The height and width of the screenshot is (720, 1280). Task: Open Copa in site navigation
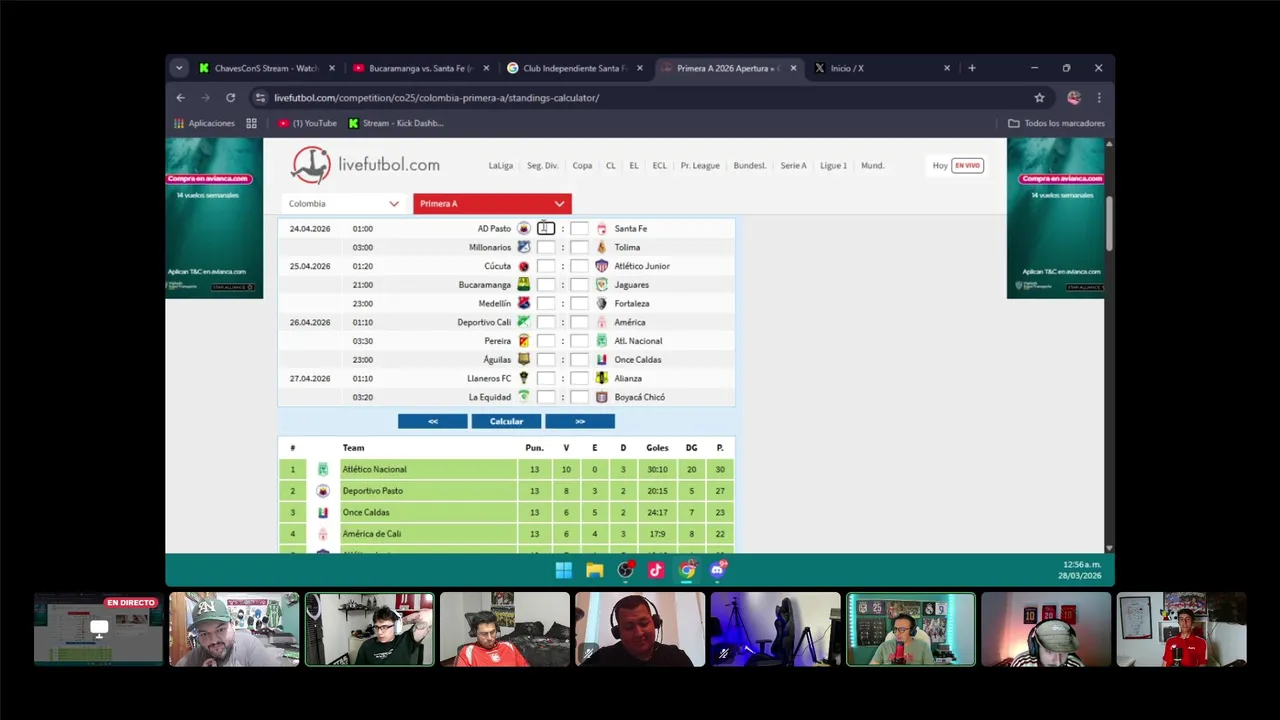tap(582, 166)
